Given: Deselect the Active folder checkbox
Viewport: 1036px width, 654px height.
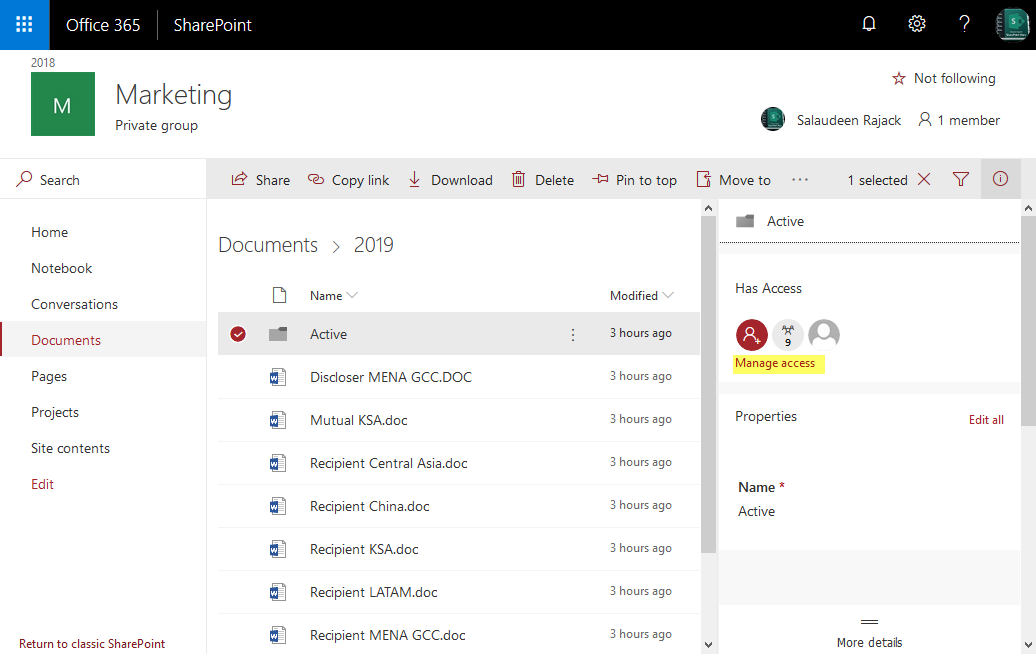Looking at the screenshot, I should pyautogui.click(x=238, y=333).
